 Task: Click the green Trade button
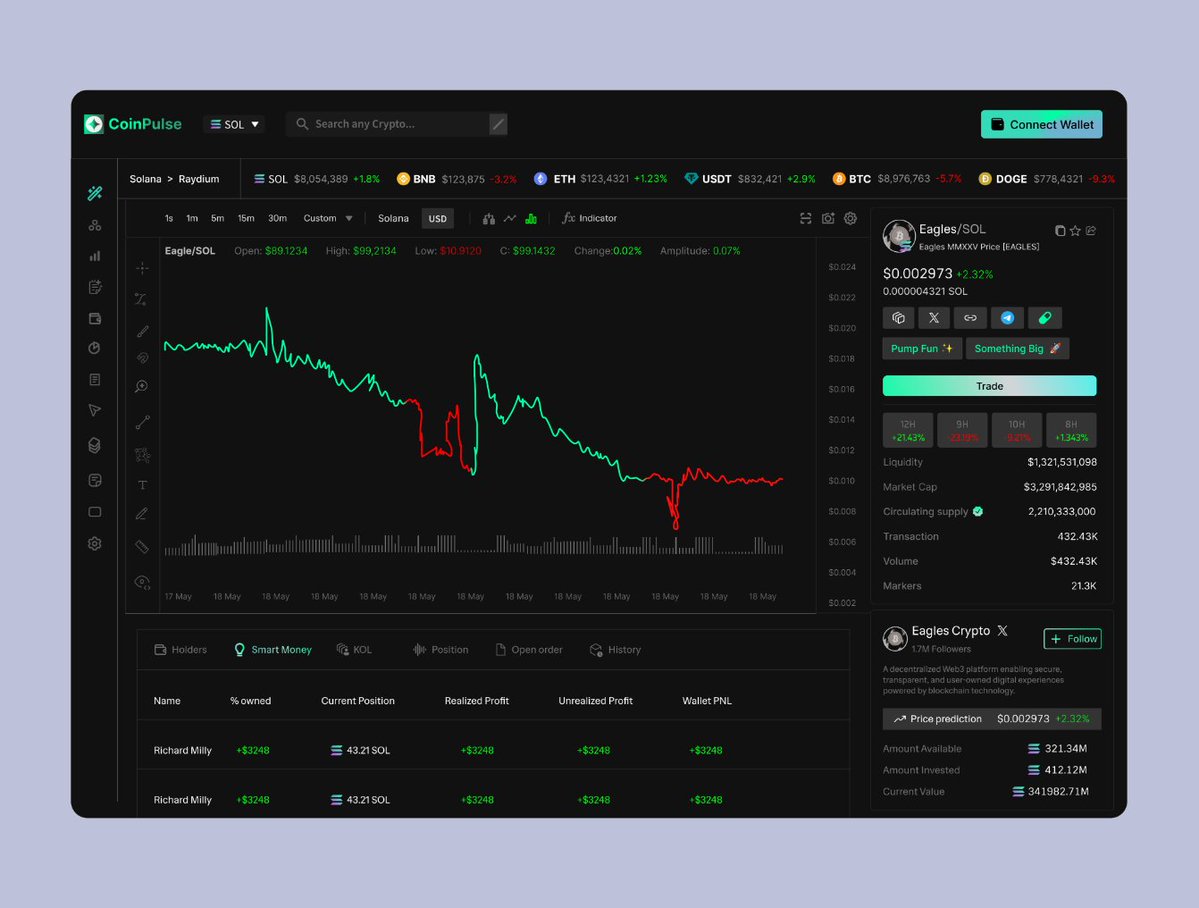pyautogui.click(x=989, y=386)
